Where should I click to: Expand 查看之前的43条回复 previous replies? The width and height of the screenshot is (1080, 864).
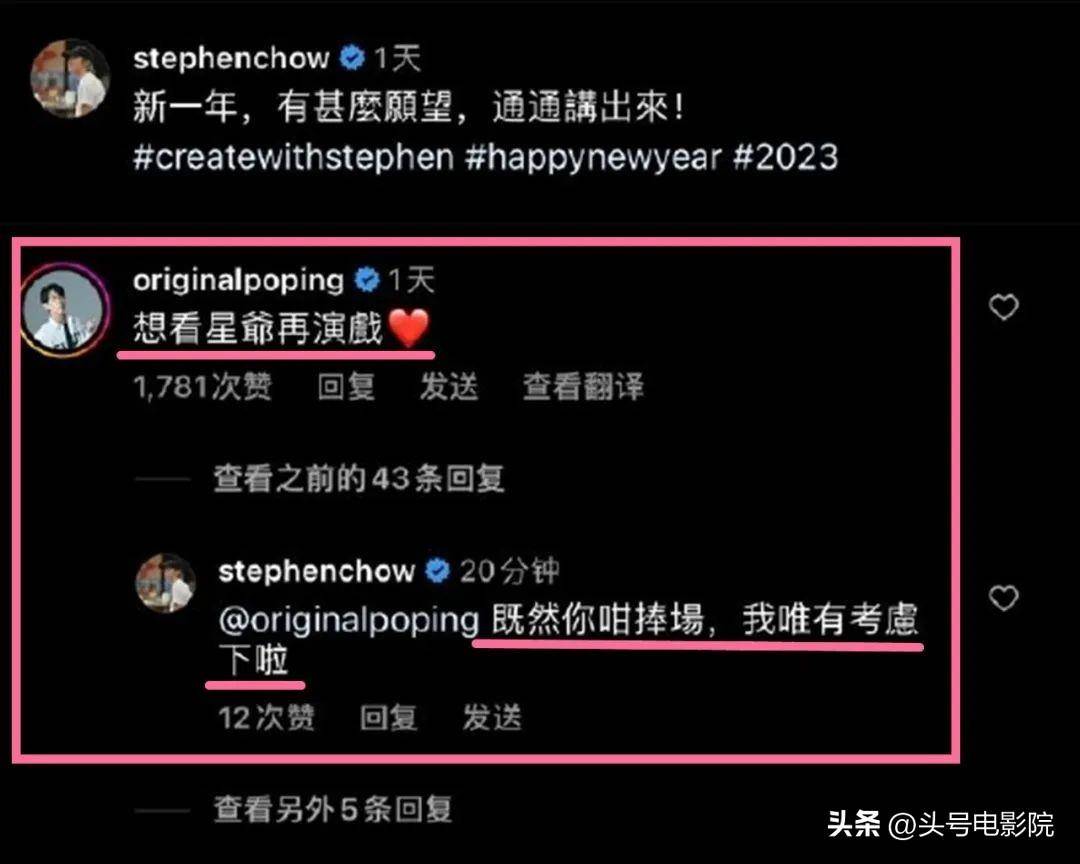click(358, 478)
